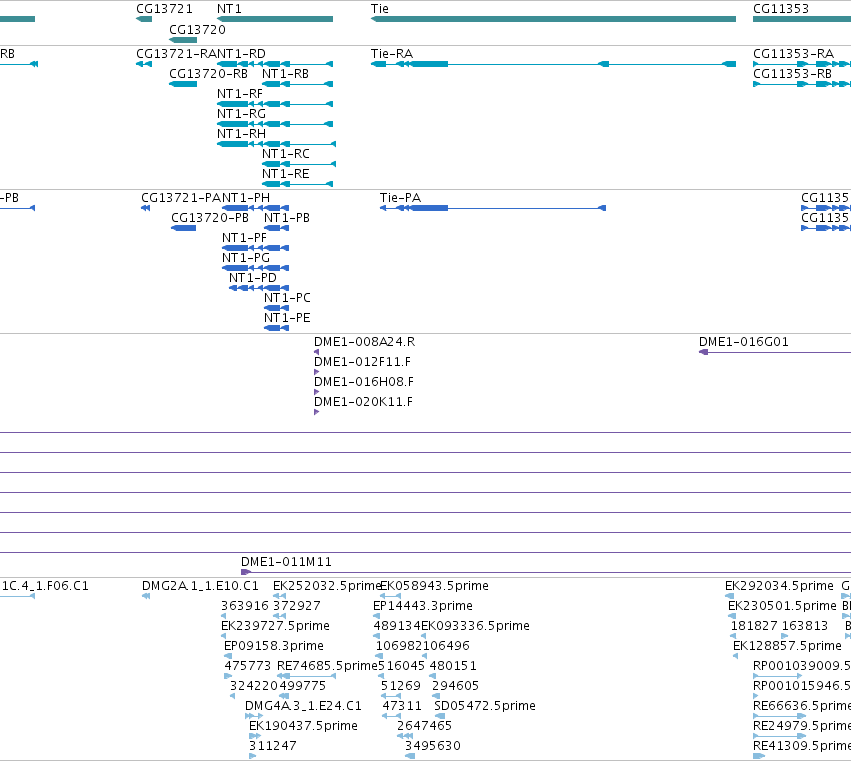851x761 pixels.
Task: Open the NT1-RH transcript label
Action: [241, 134]
